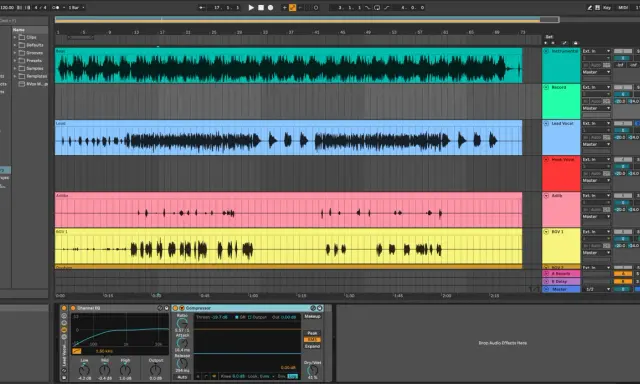Enable the Compressor Makeup button
The height and width of the screenshot is (384, 640).
coord(312,316)
